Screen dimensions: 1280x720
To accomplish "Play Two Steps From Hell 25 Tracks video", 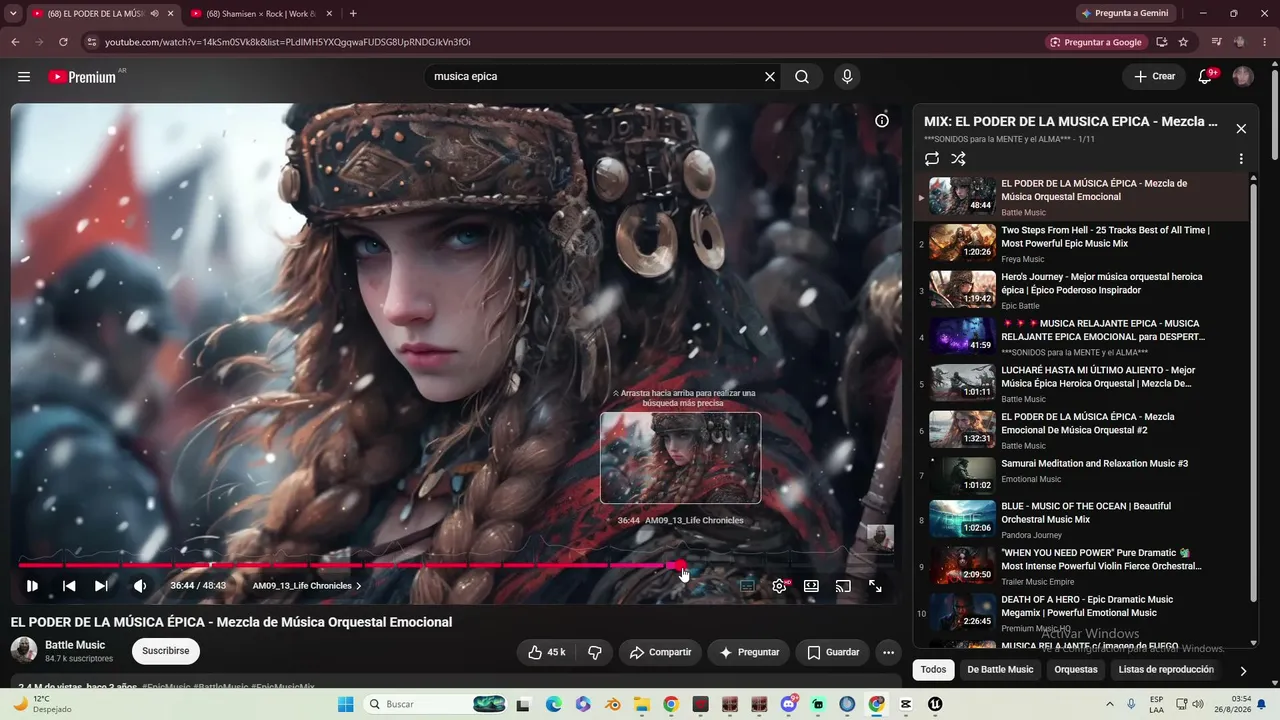I will click(1083, 243).
